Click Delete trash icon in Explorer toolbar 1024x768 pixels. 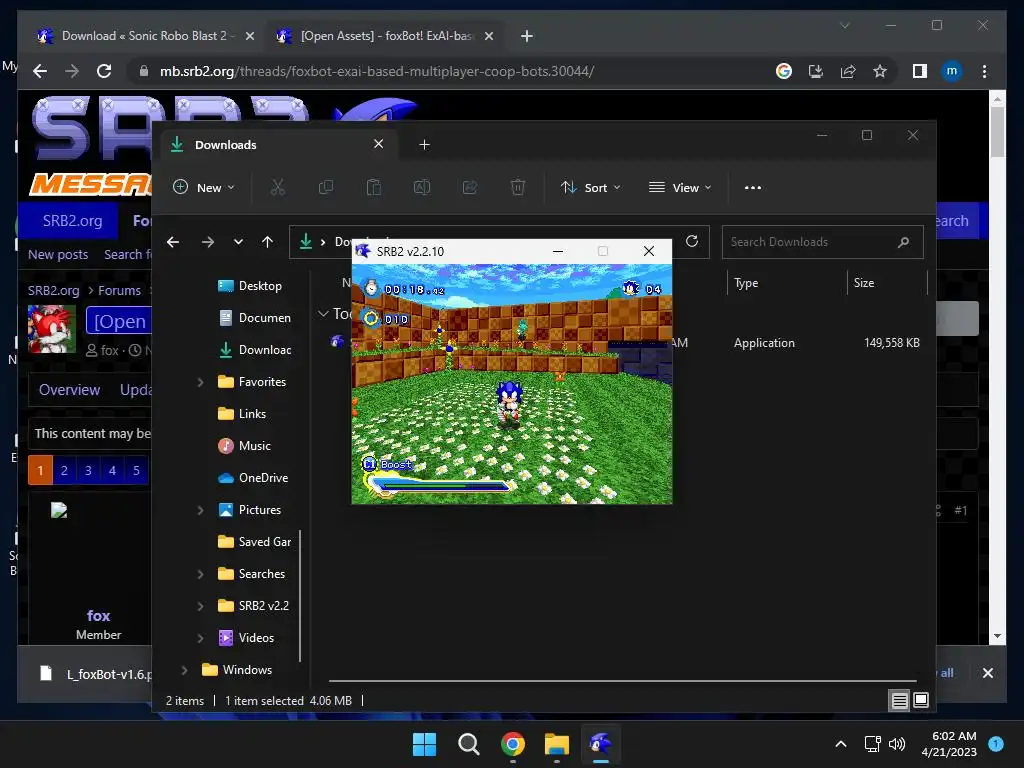click(x=517, y=187)
